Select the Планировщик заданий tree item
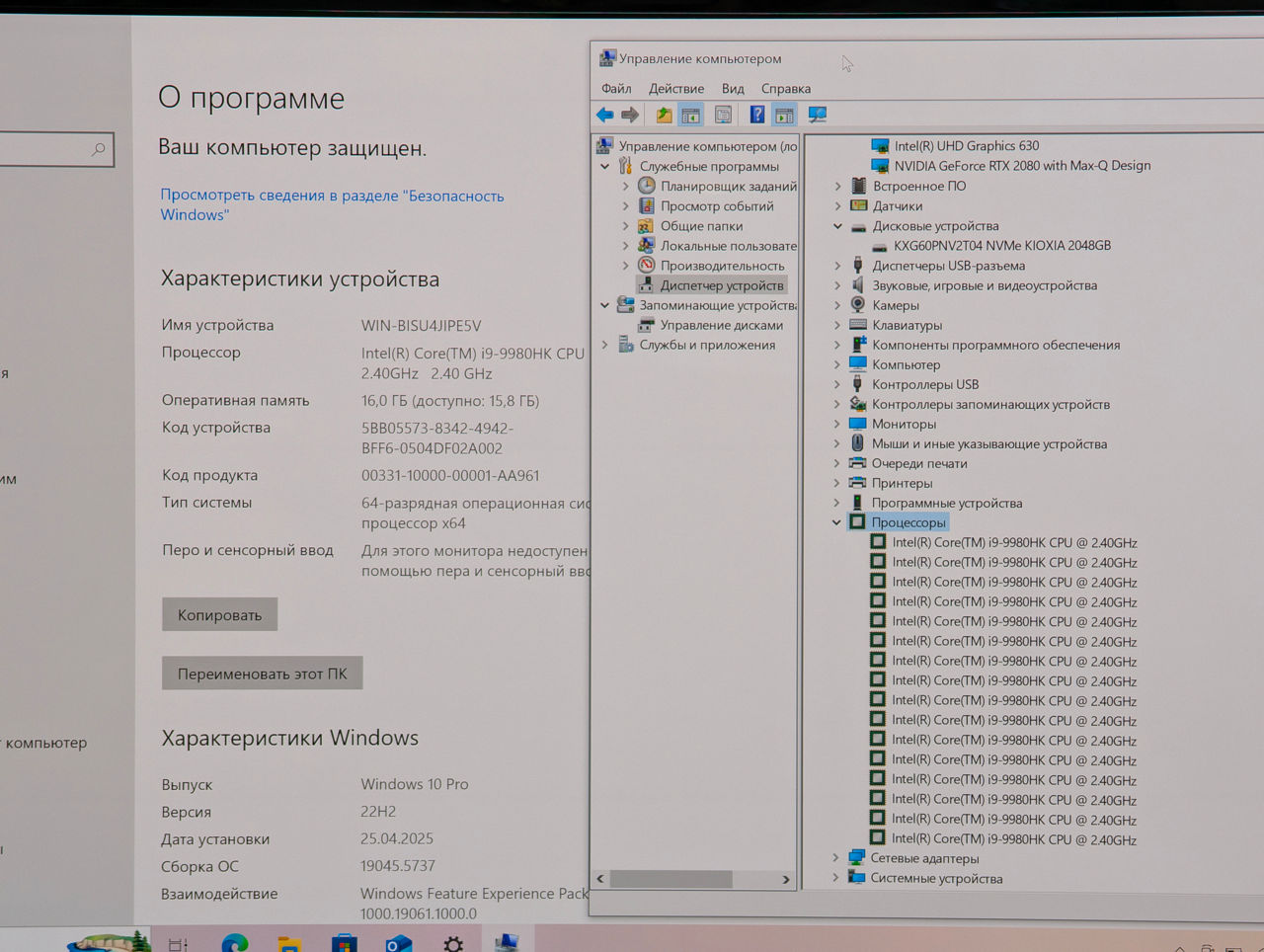The image size is (1264, 952). (x=729, y=186)
